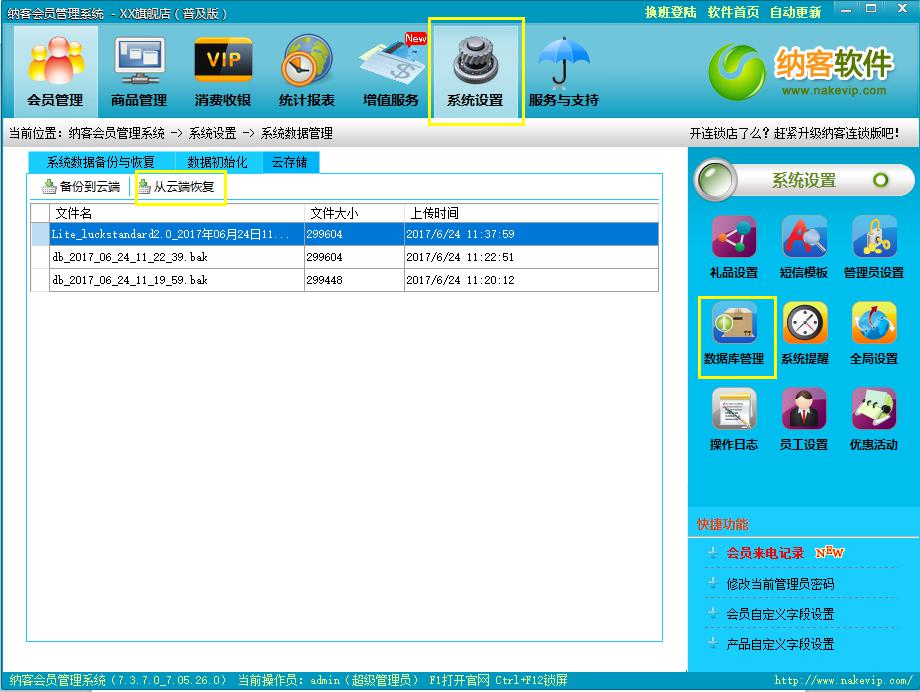This screenshot has height=692, width=920.
Task: Switch to 数据初始化 tab
Action: 217,162
